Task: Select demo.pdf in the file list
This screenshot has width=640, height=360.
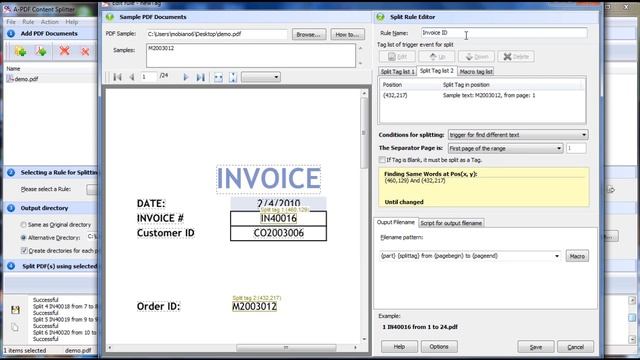Action: 26,79
